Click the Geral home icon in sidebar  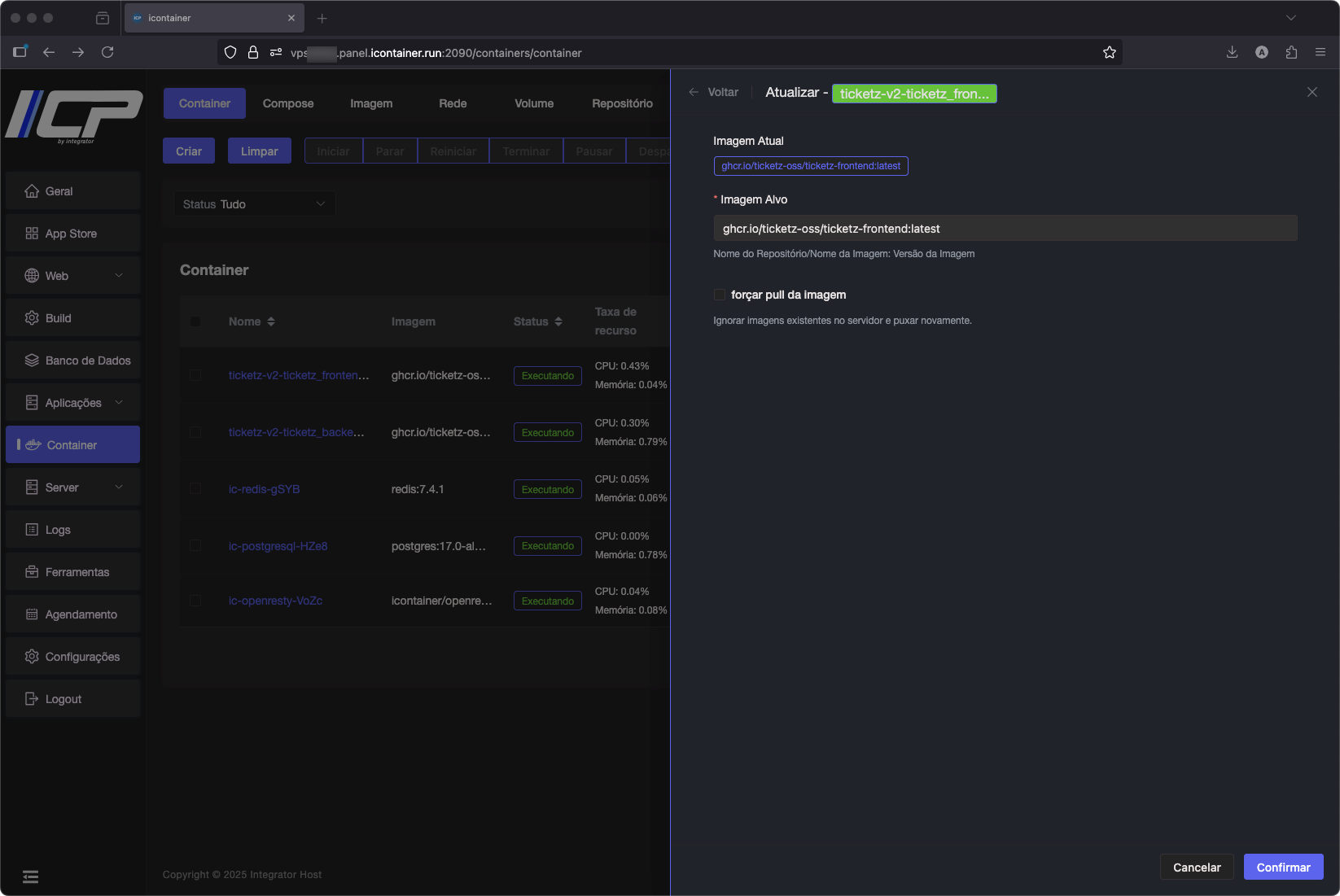tap(32, 191)
